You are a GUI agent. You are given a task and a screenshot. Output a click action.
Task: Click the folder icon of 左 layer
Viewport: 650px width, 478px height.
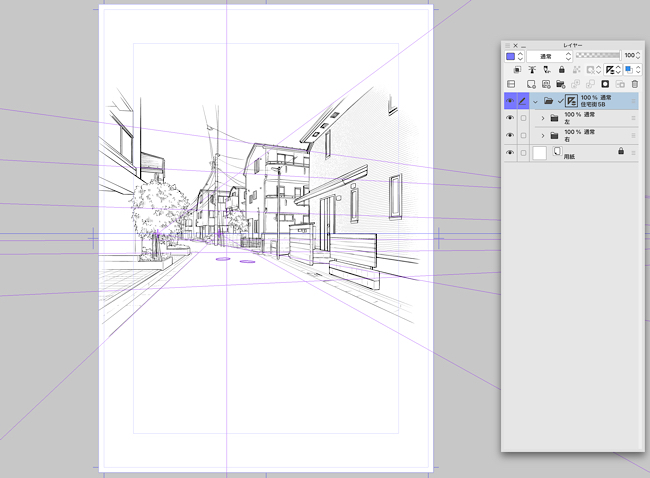(554, 119)
